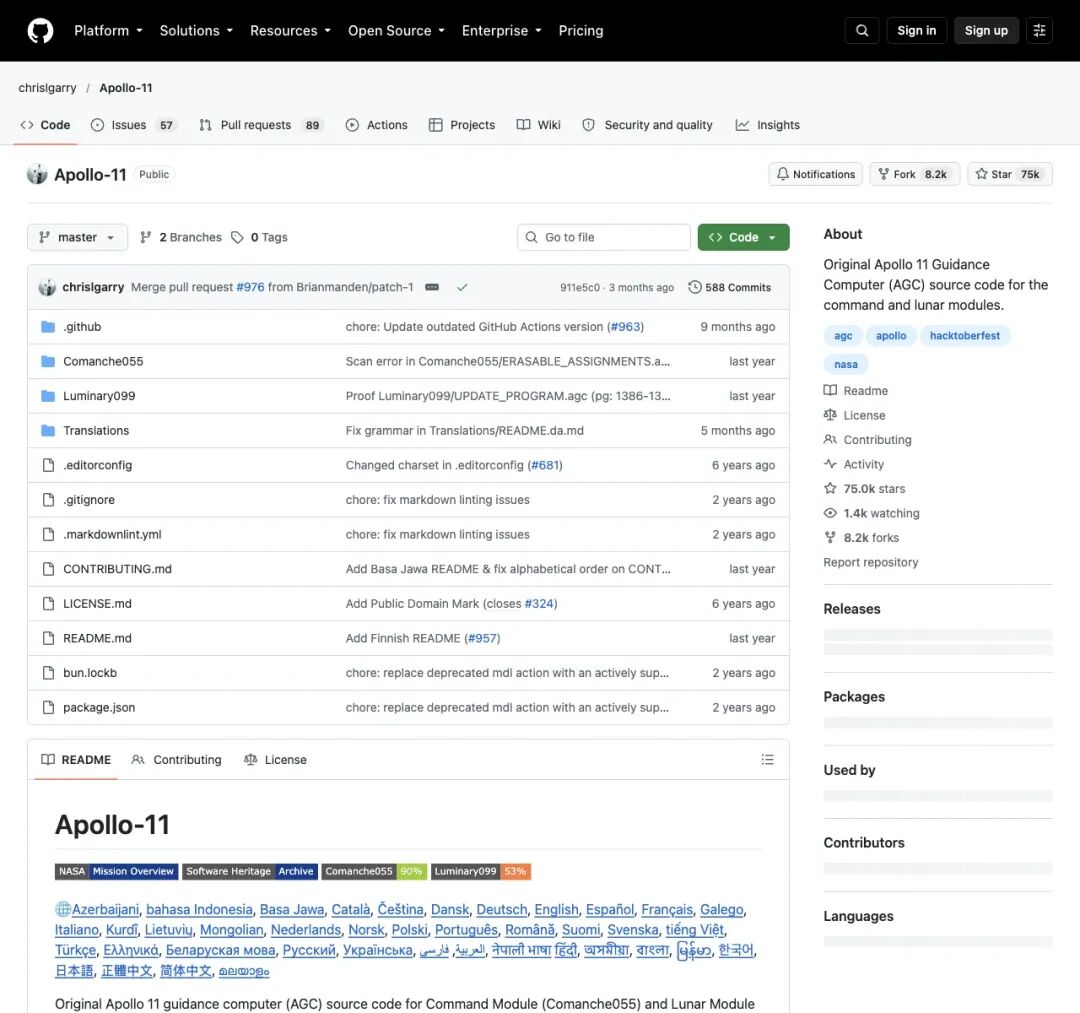Screen dimensions: 1080x1013
Task: View the 75.0k stars link
Action: tap(864, 488)
